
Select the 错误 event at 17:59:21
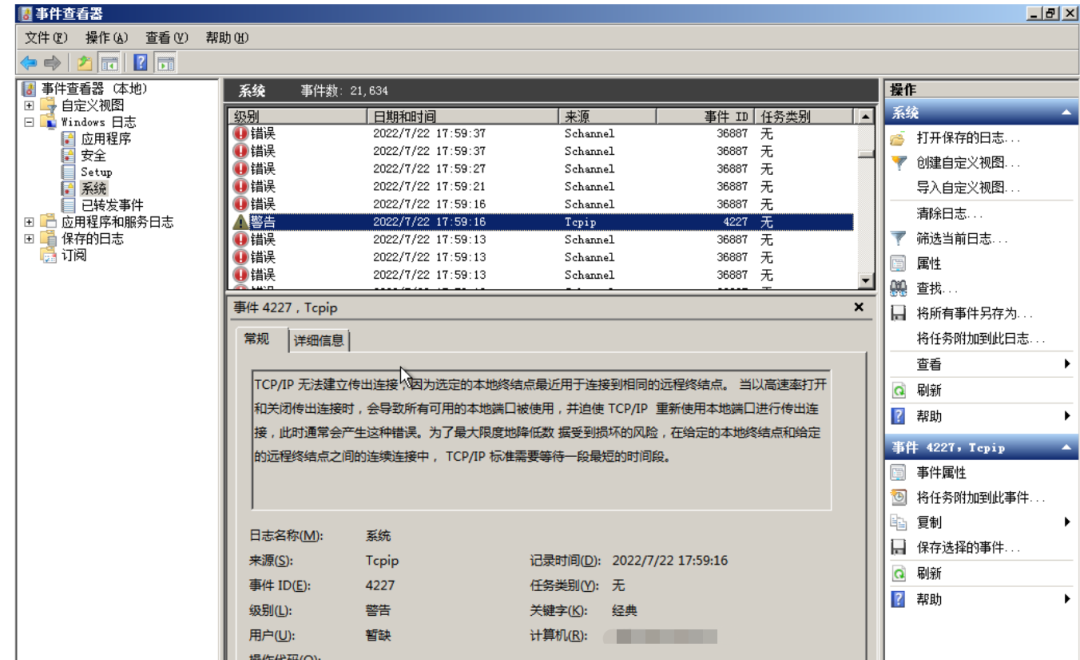tap(541, 187)
